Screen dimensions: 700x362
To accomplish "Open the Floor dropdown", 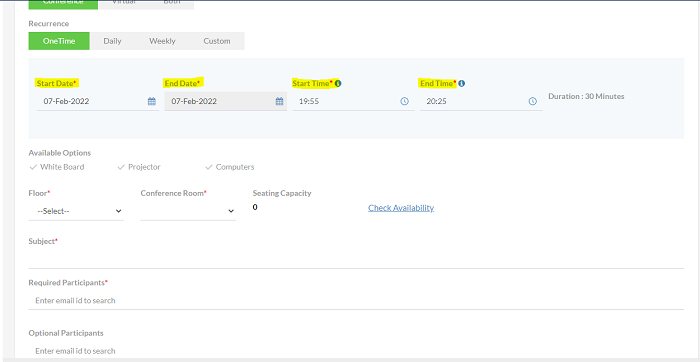I will pos(76,211).
